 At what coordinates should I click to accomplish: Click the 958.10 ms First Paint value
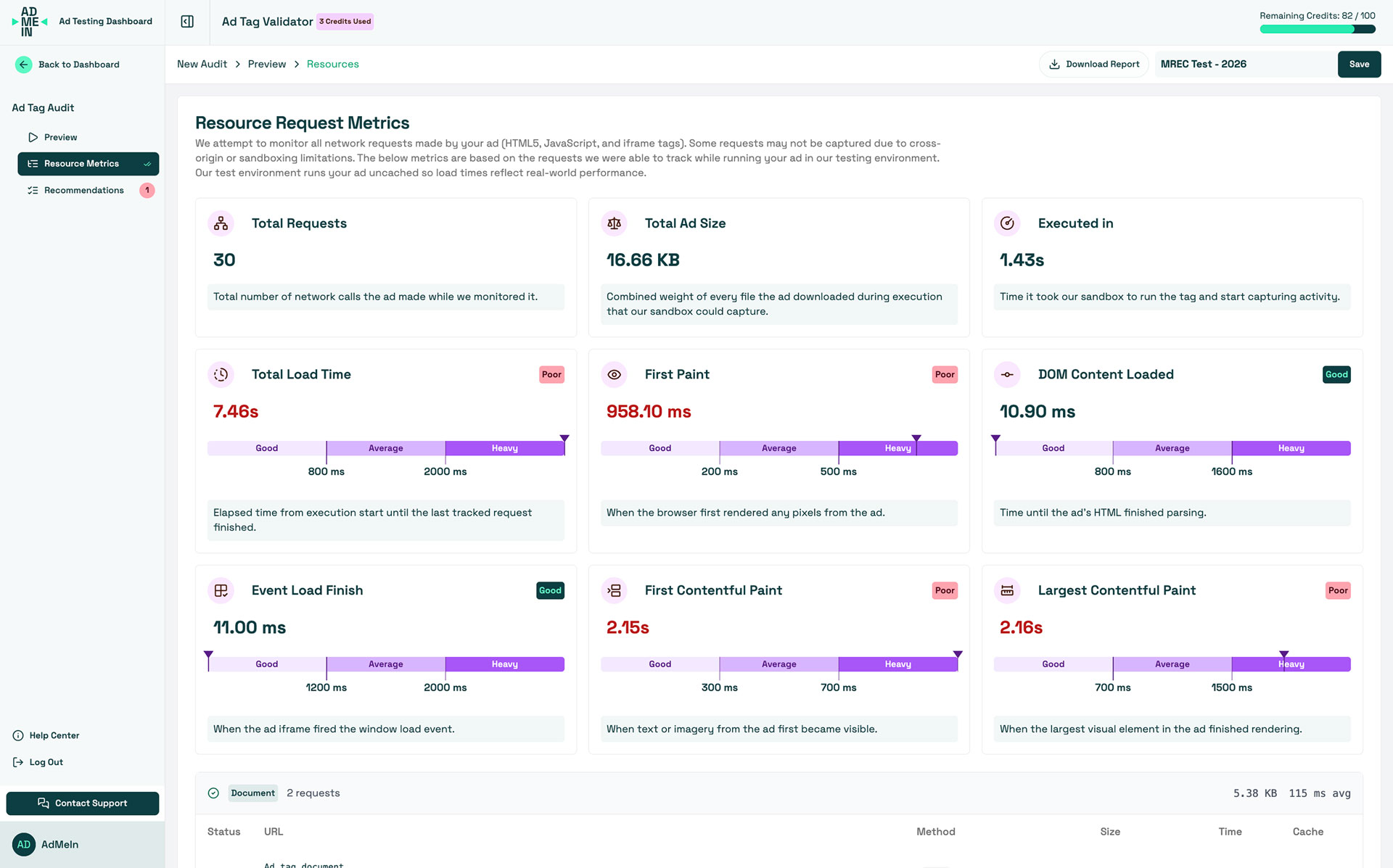[x=649, y=412]
